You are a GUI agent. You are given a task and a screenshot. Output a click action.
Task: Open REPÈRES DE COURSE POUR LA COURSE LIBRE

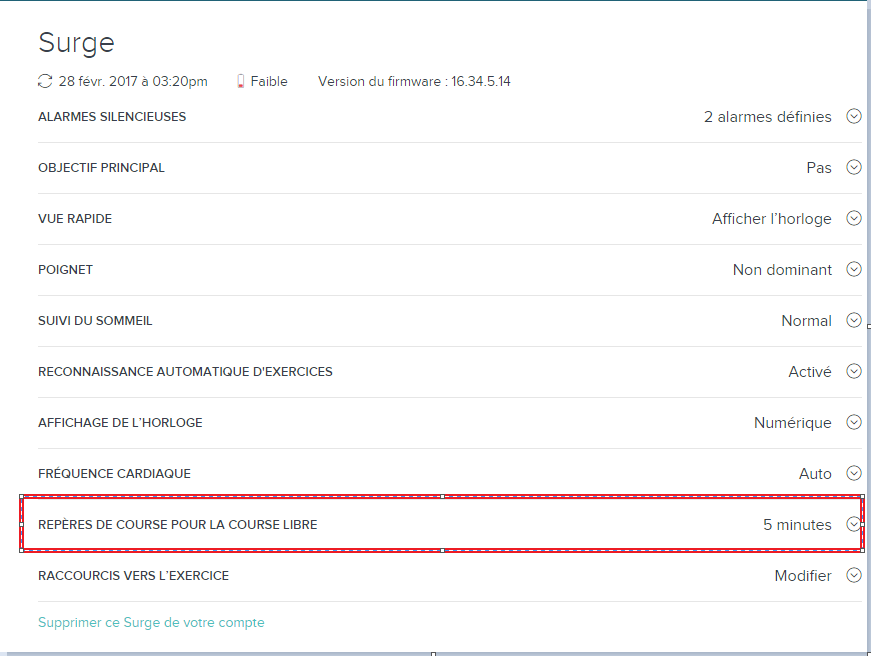(x=177, y=525)
